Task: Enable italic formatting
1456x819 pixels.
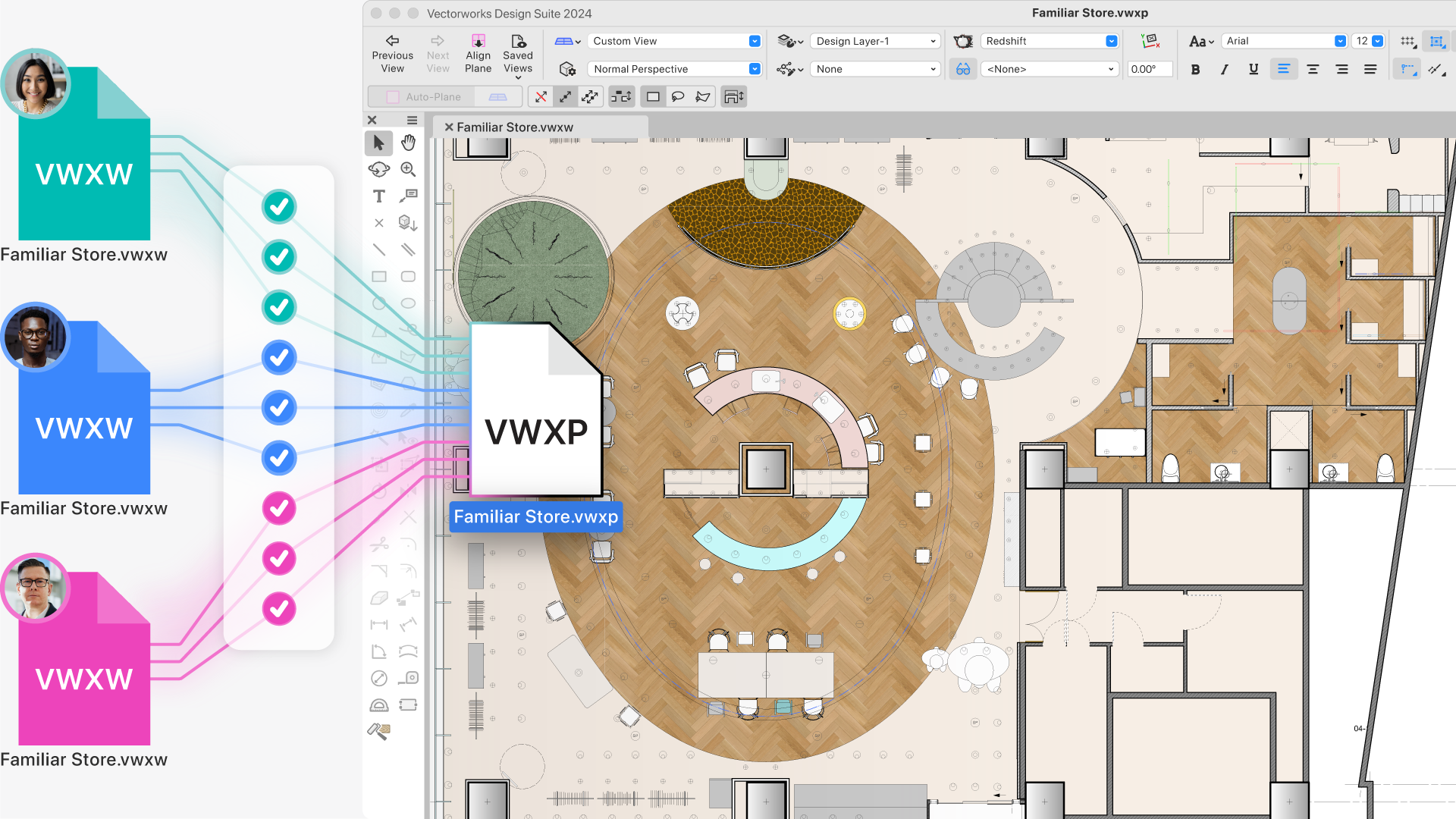Action: [x=1224, y=69]
